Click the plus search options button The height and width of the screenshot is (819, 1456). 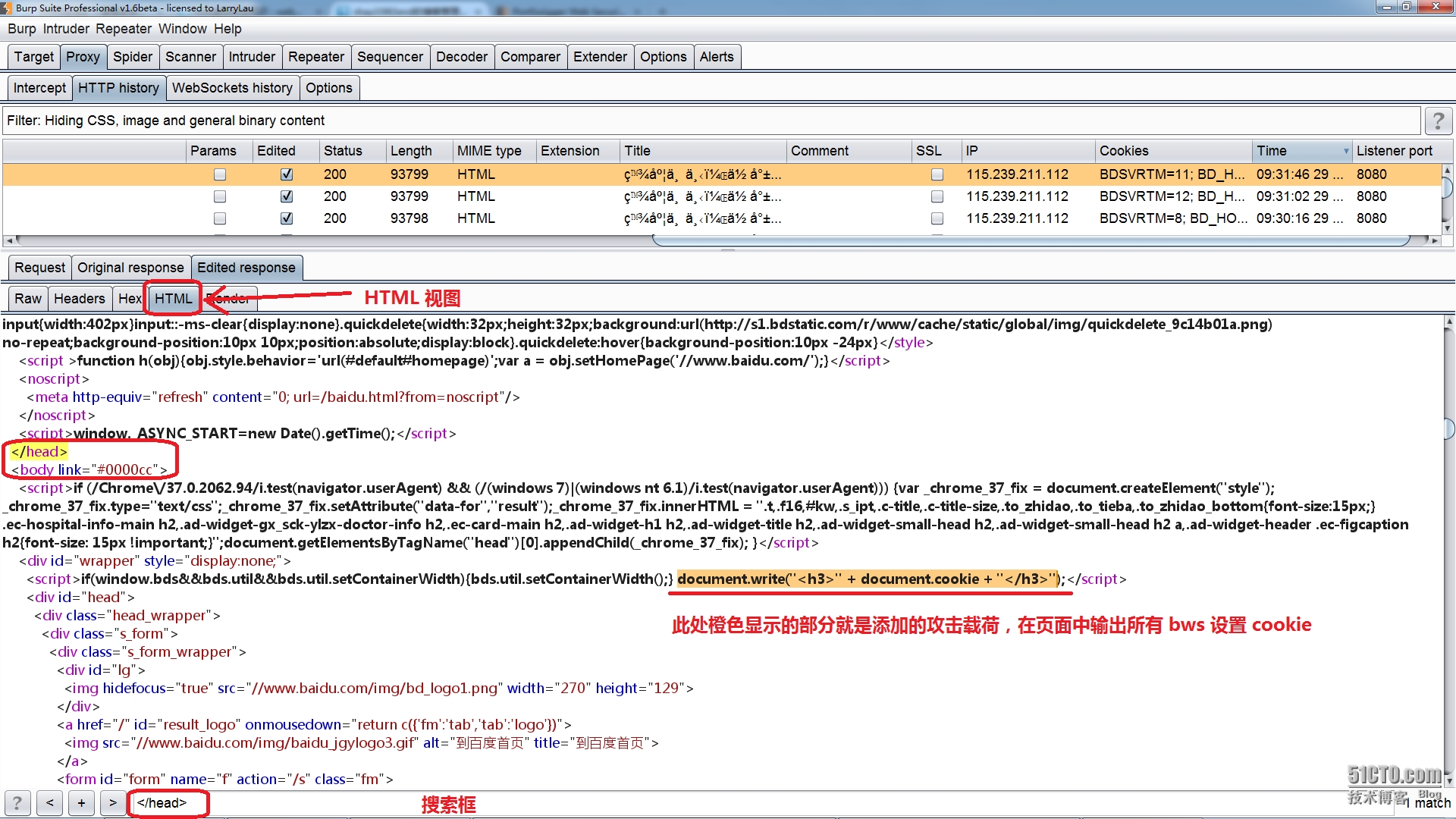[x=81, y=803]
